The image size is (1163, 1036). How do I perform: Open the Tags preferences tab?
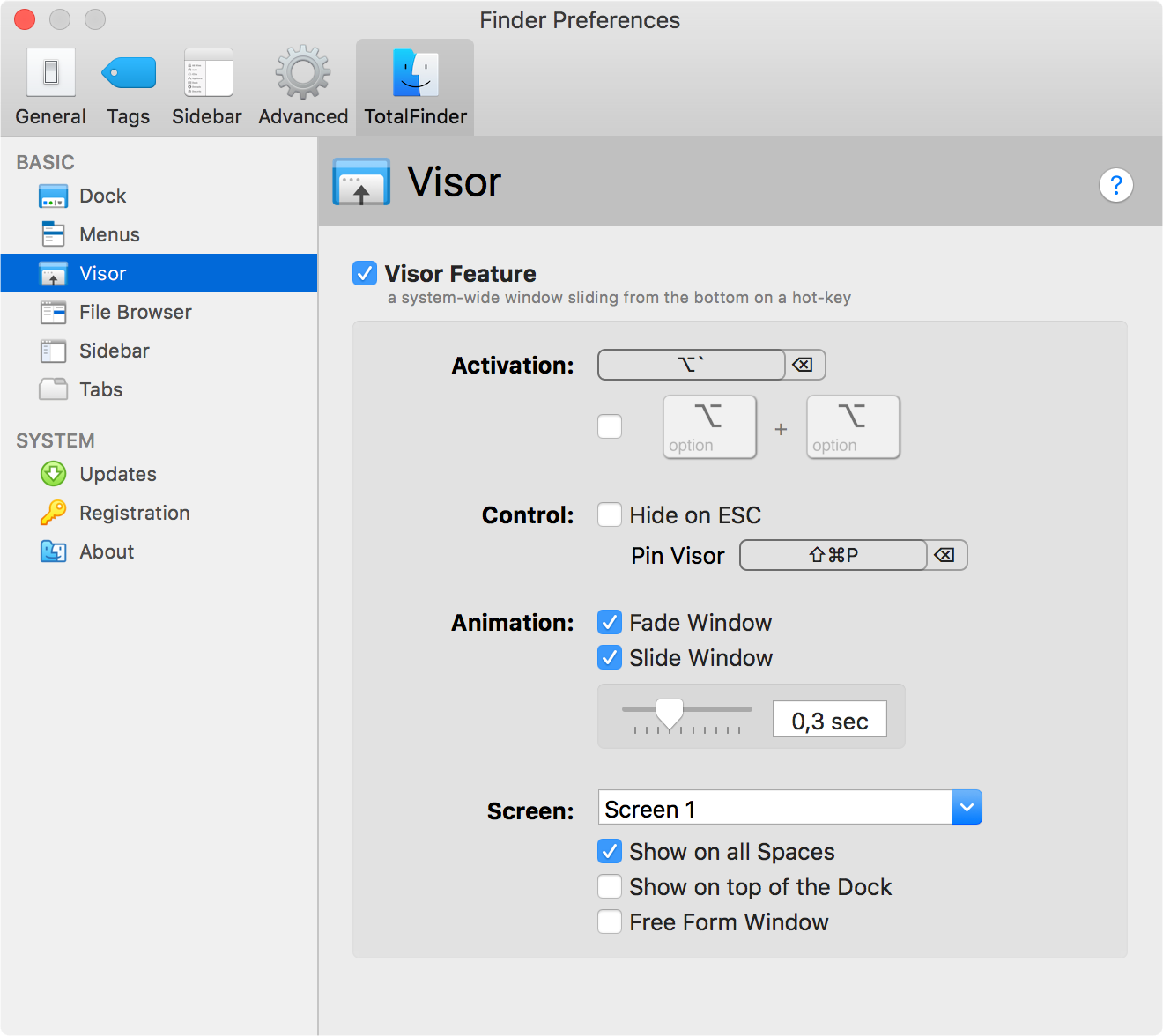(129, 87)
